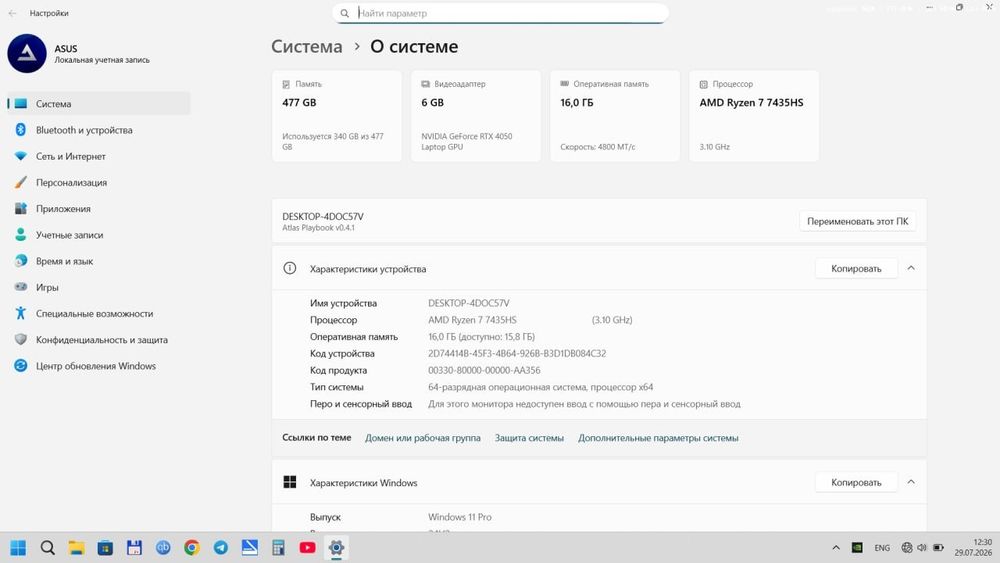Go to Игры settings
This screenshot has width=1000, height=563.
pyautogui.click(x=99, y=287)
